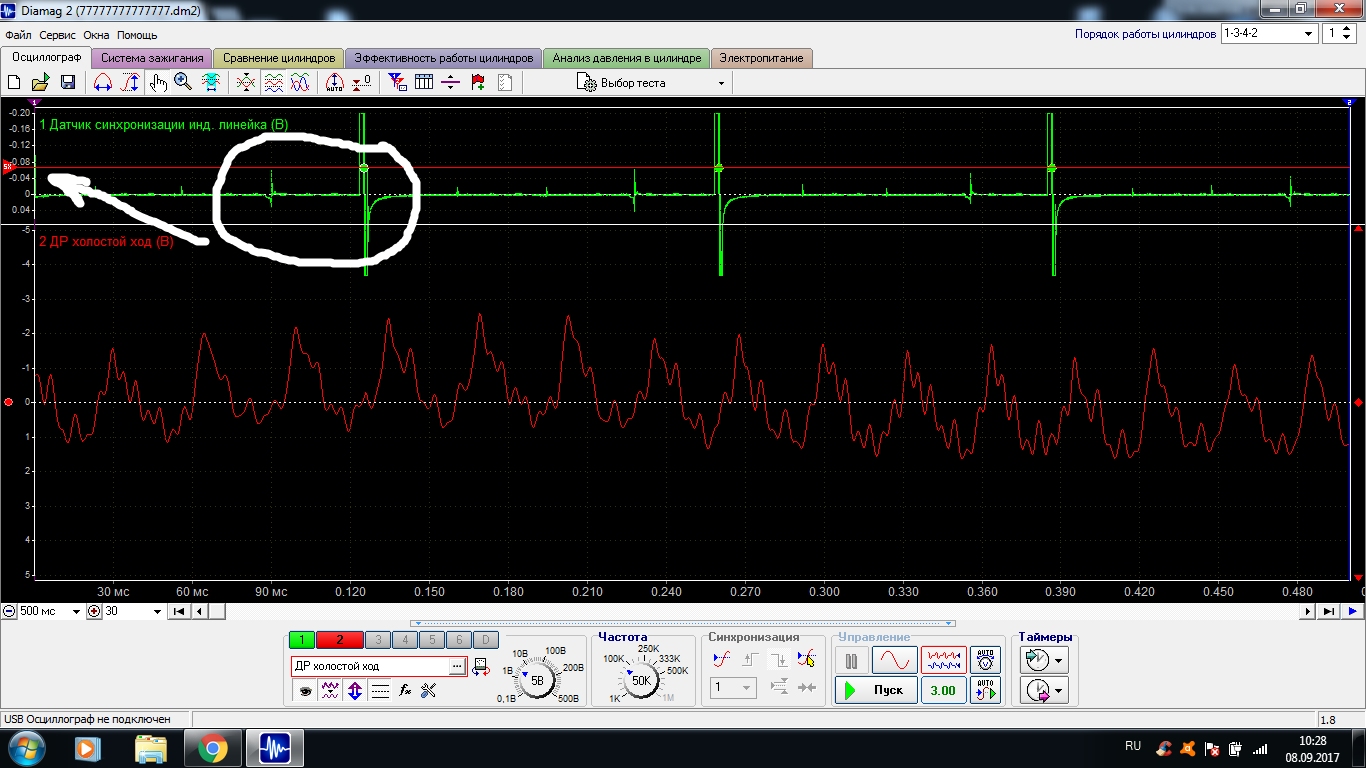Switch to Сравнение цилиндров tab
This screenshot has height=768, width=1366.
[279, 58]
